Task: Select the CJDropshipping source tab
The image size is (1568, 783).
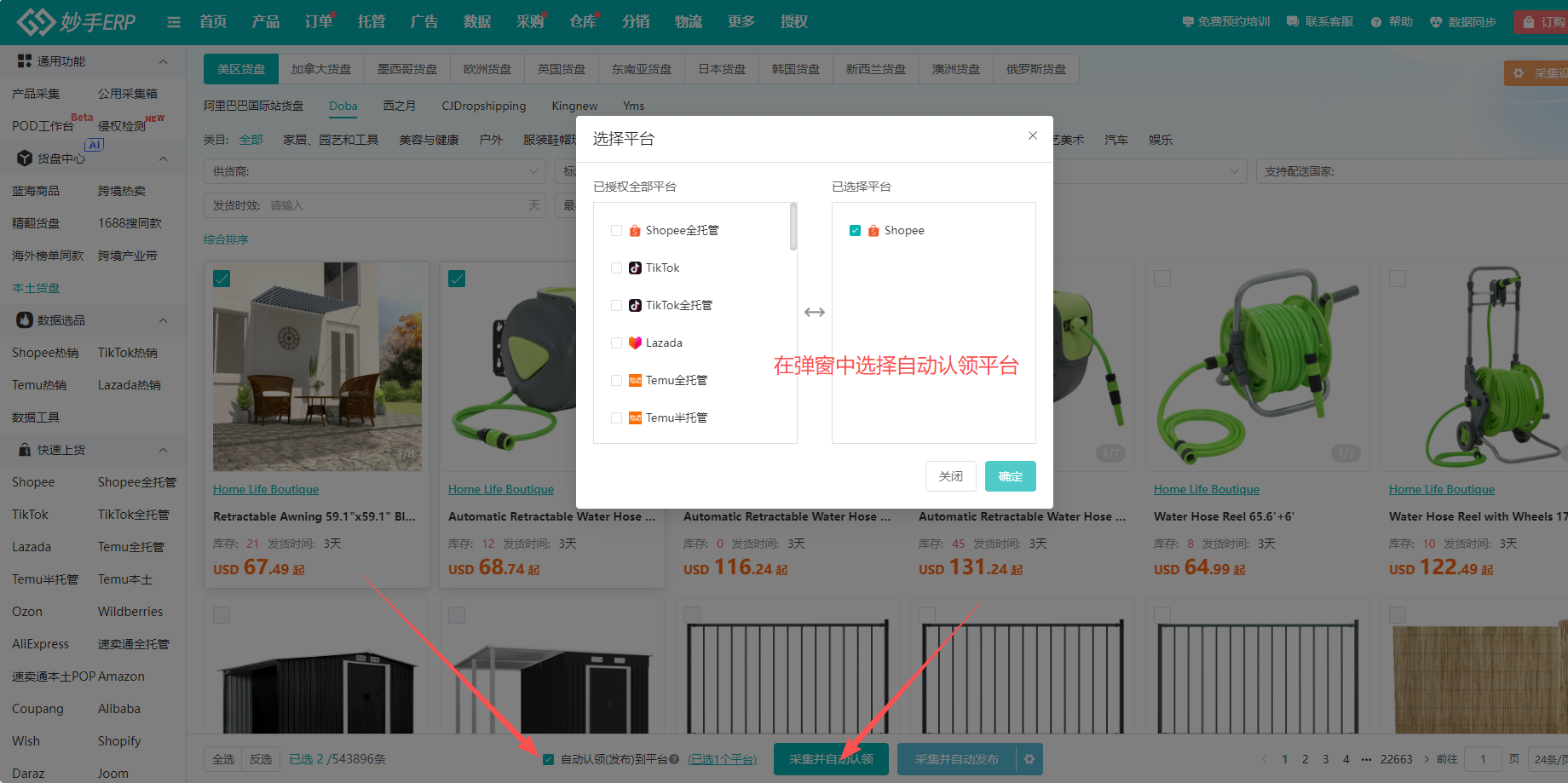Action: click(484, 106)
